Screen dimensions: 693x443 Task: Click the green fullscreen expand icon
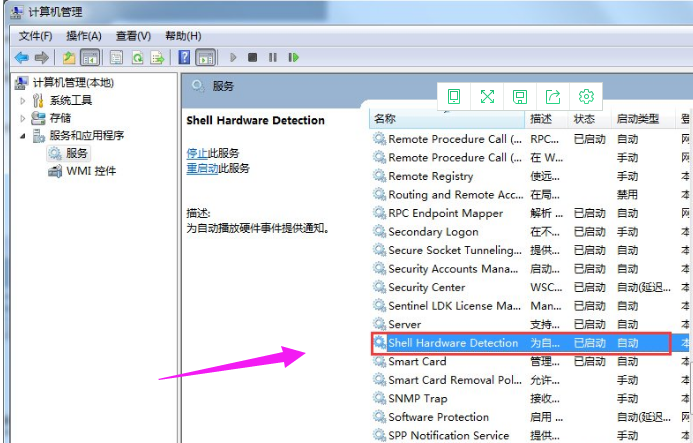click(x=487, y=96)
